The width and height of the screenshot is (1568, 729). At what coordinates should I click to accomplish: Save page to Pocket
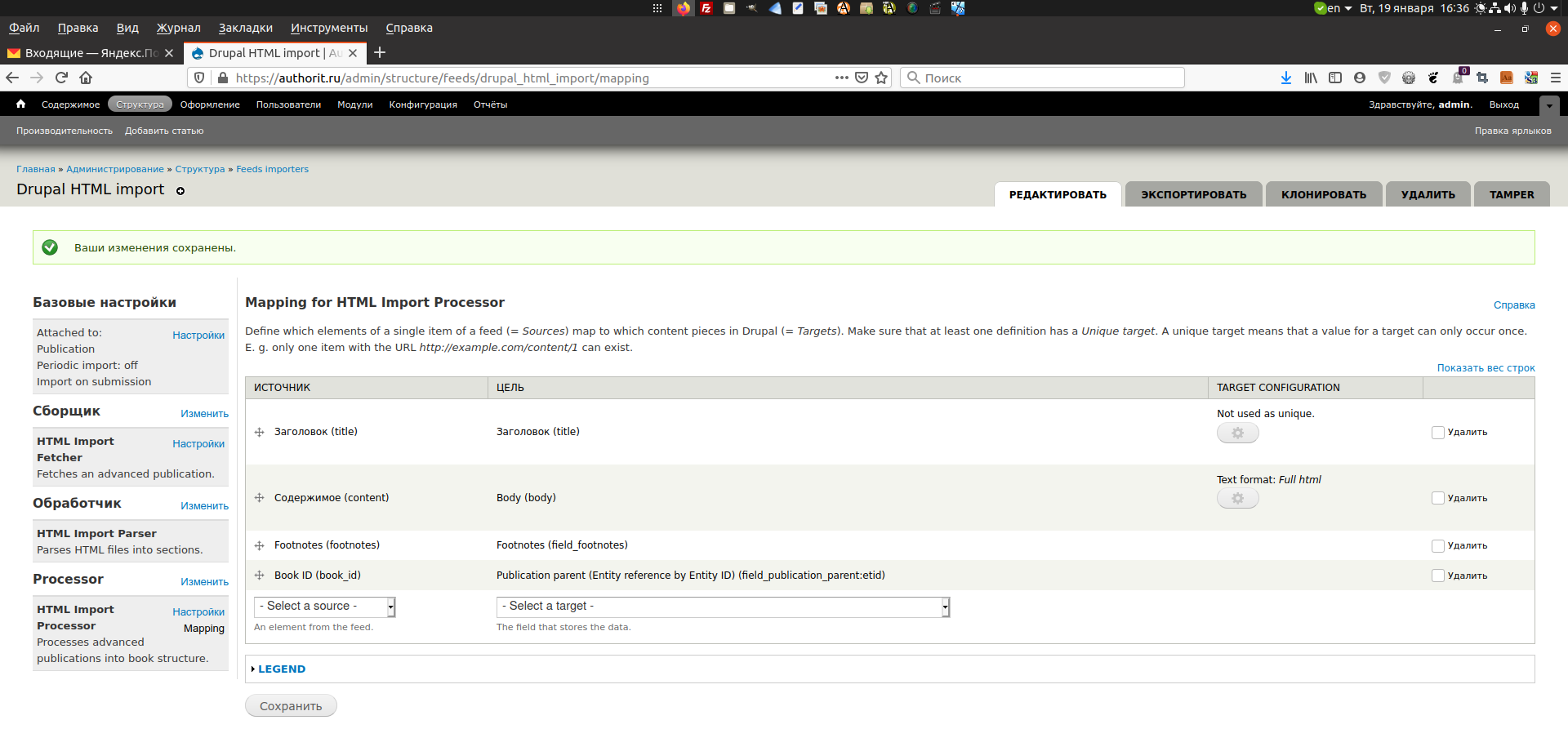(x=862, y=78)
